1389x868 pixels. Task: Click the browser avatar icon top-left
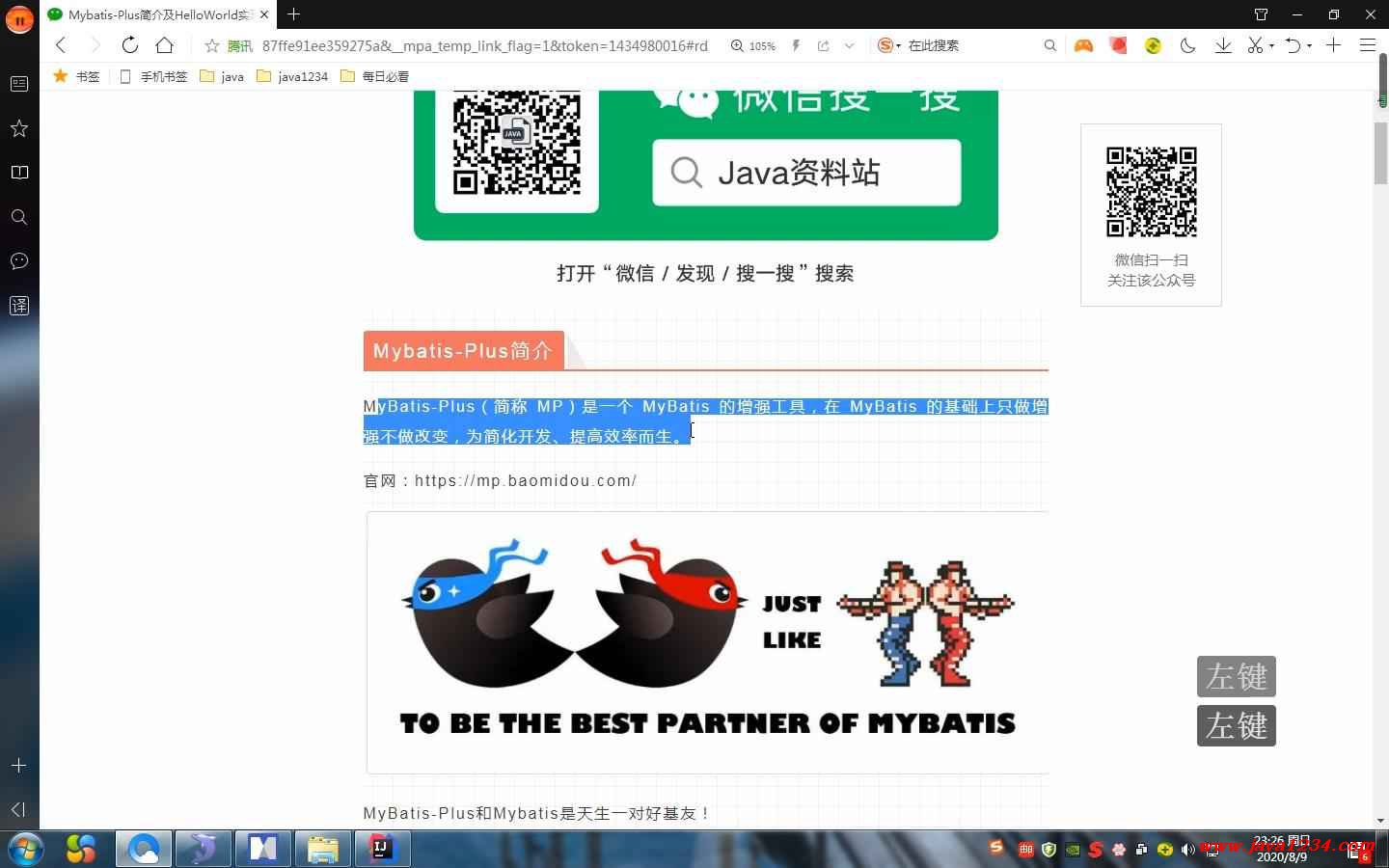tap(19, 17)
